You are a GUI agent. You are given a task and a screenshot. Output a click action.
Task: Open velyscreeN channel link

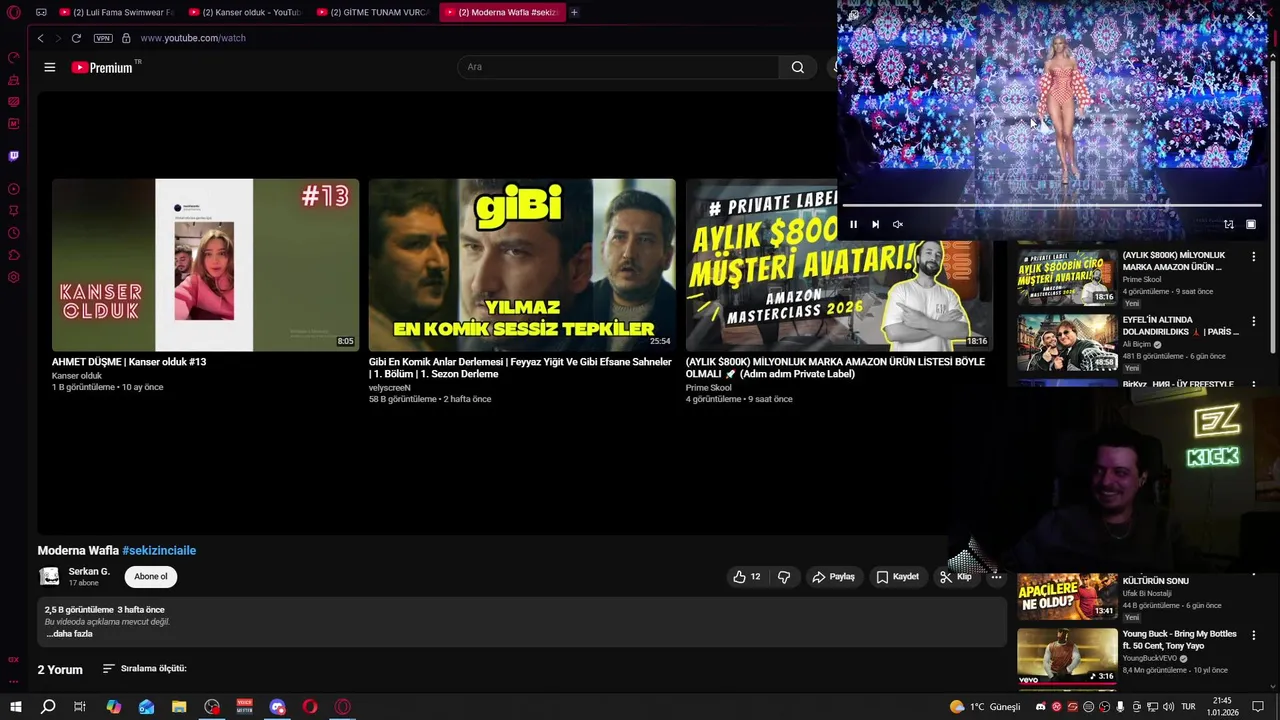[390, 387]
